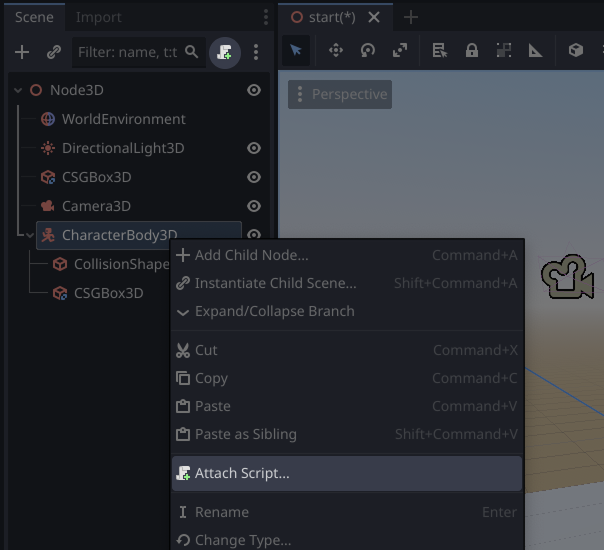Hide the DirectionalLight3D node
Viewport: 604px width, 550px height.
254,148
